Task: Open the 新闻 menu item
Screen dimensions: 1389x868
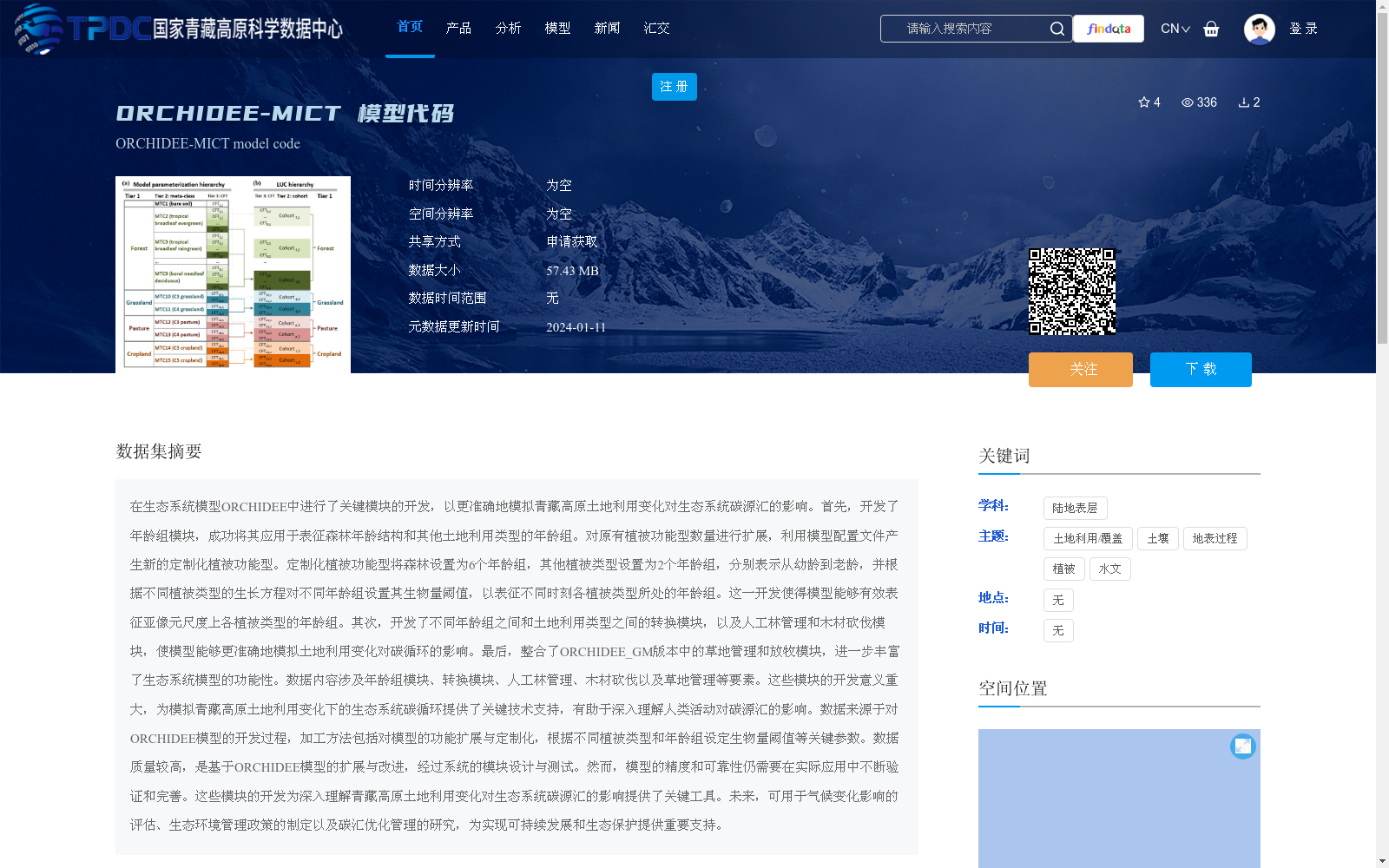Action: click(x=607, y=28)
